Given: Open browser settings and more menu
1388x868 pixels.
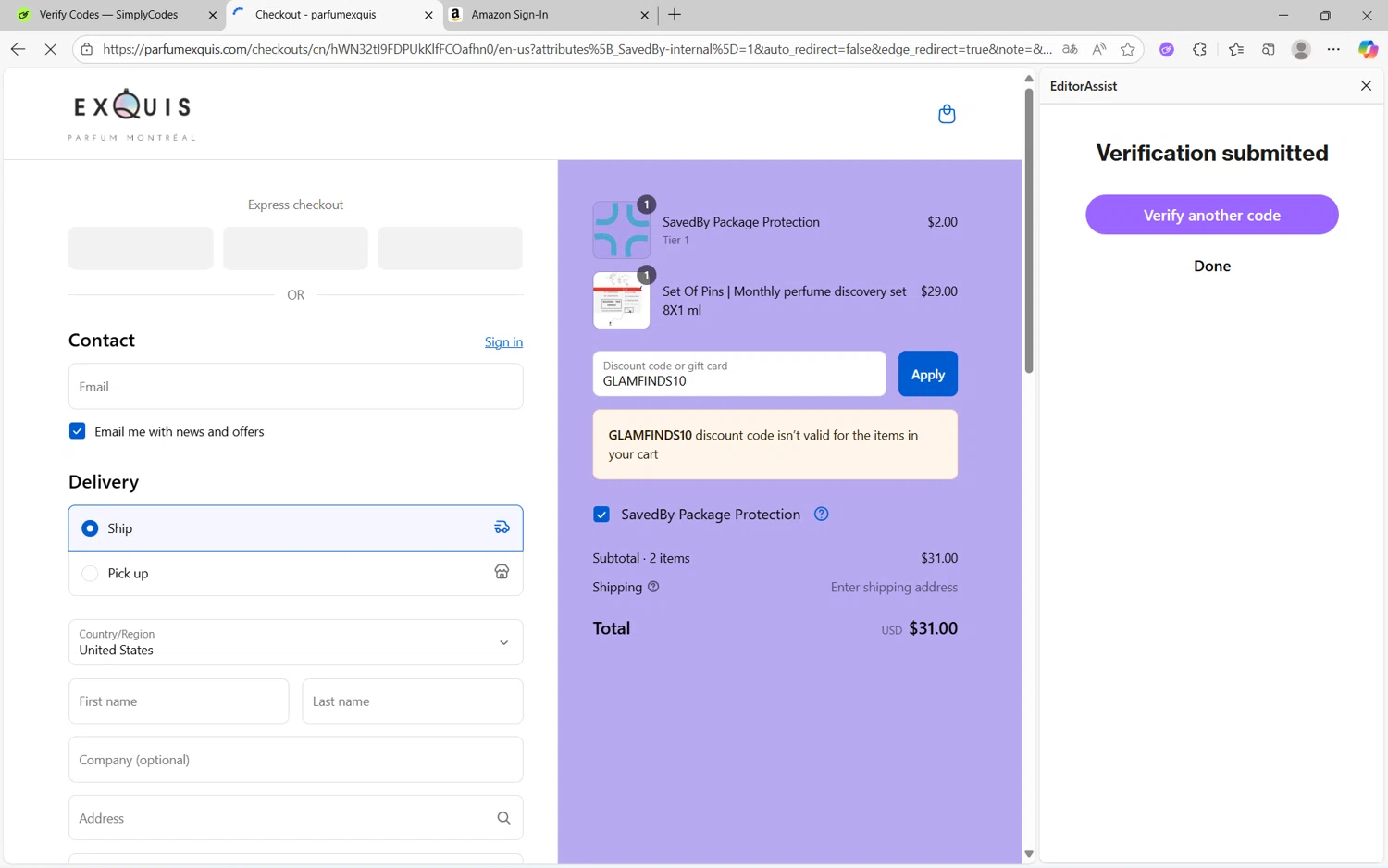Looking at the screenshot, I should coord(1333,49).
